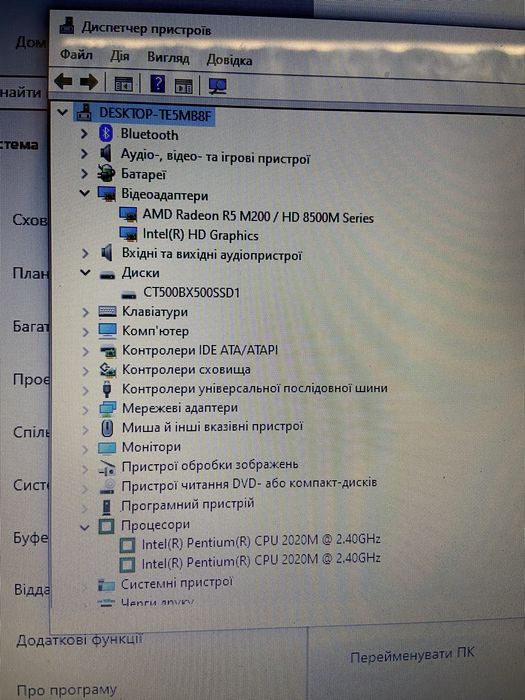525x700 pixels.
Task: Click the DVD drive category icon
Action: (107, 486)
